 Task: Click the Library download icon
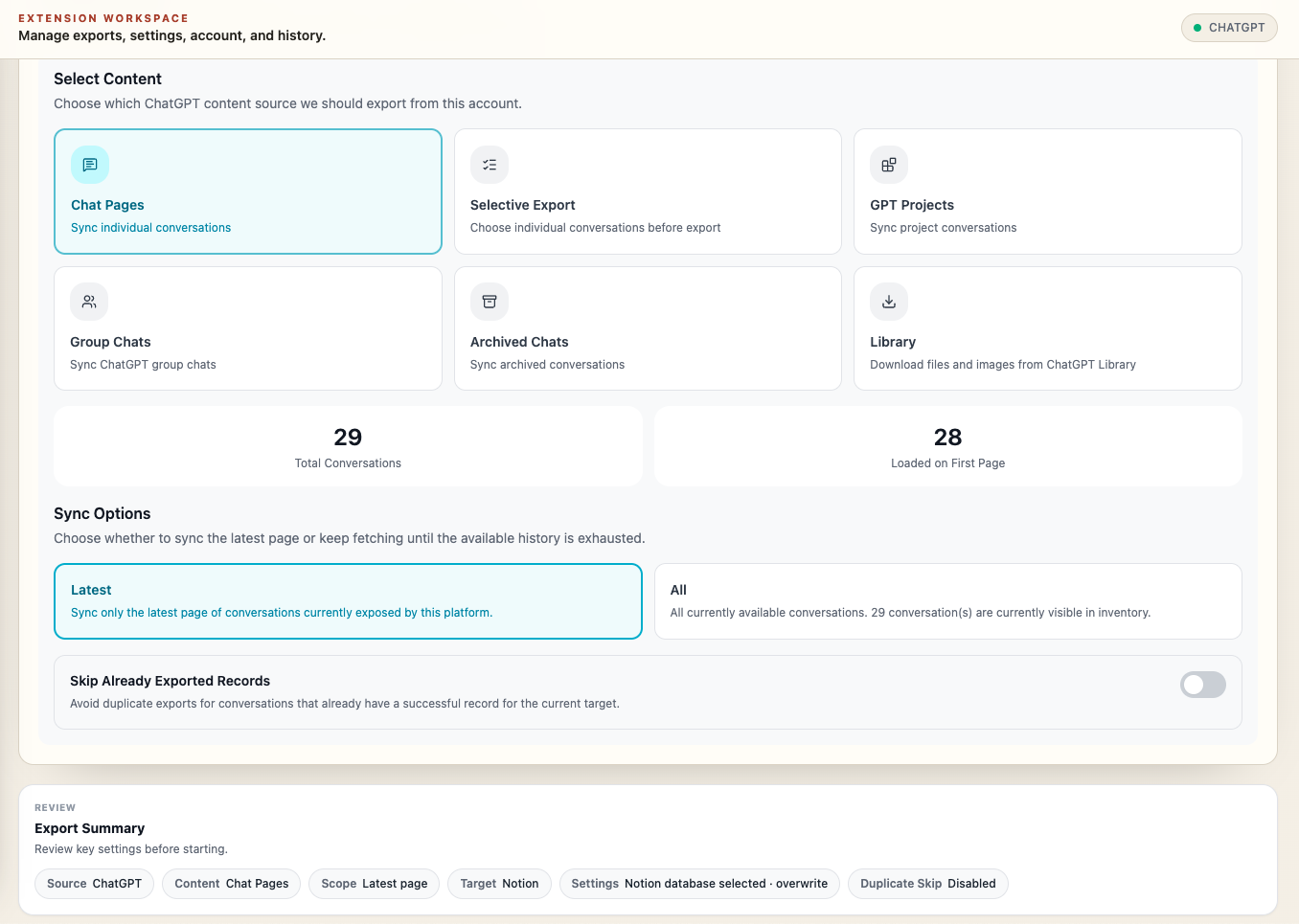click(889, 302)
